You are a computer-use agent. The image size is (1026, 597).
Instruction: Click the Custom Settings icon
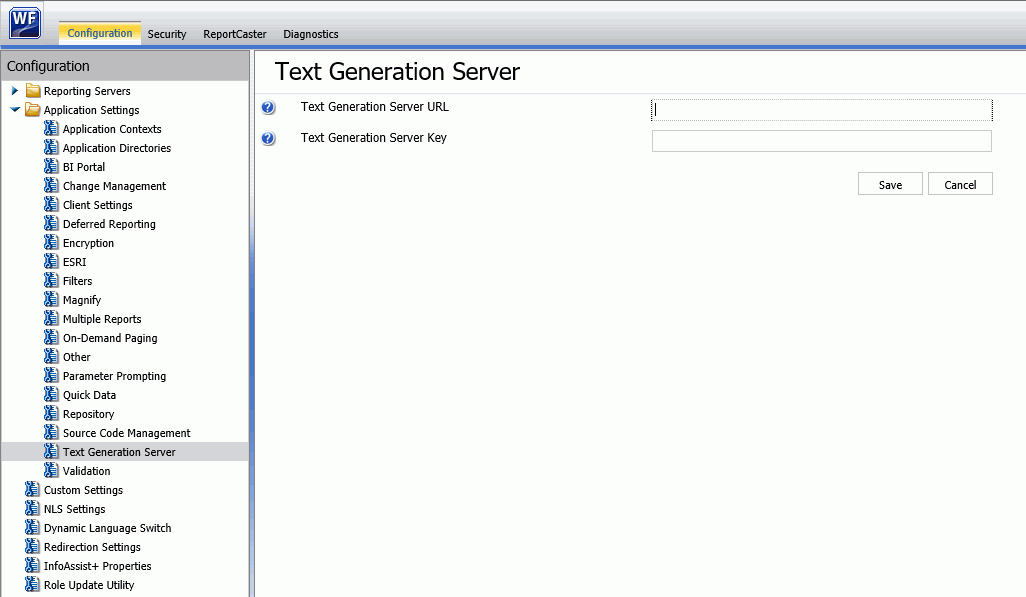[32, 489]
